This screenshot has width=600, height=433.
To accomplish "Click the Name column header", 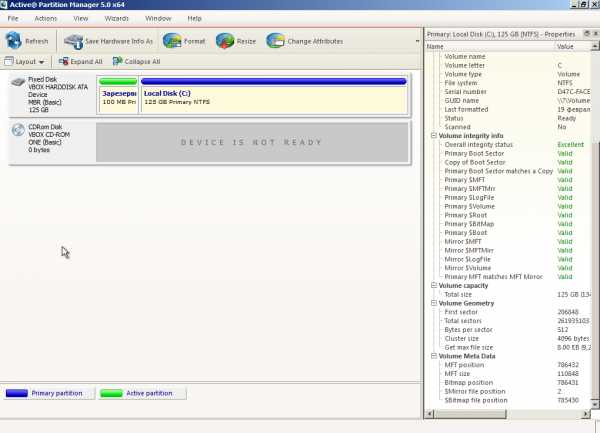I will coord(489,46).
